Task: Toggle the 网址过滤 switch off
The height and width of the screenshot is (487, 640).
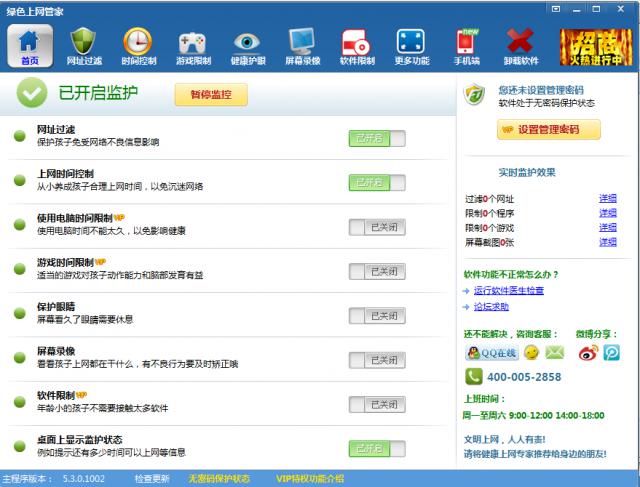Action: (377, 138)
